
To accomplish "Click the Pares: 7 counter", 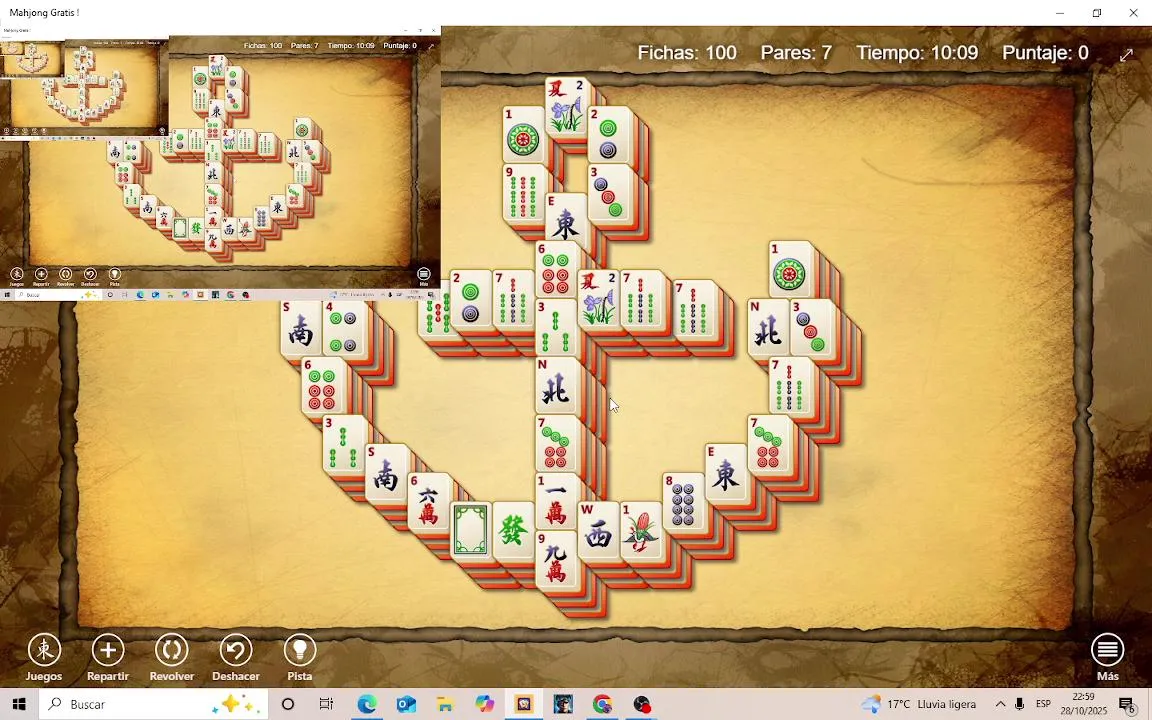I will click(796, 53).
